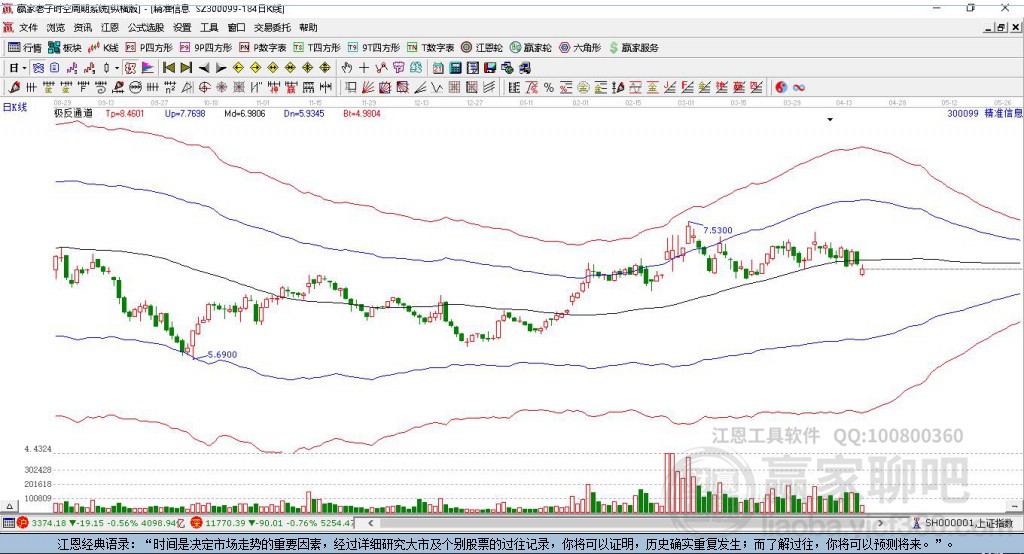Click the red-blue yin-yang icon
Screen dimensions: 1024x554
781,88
